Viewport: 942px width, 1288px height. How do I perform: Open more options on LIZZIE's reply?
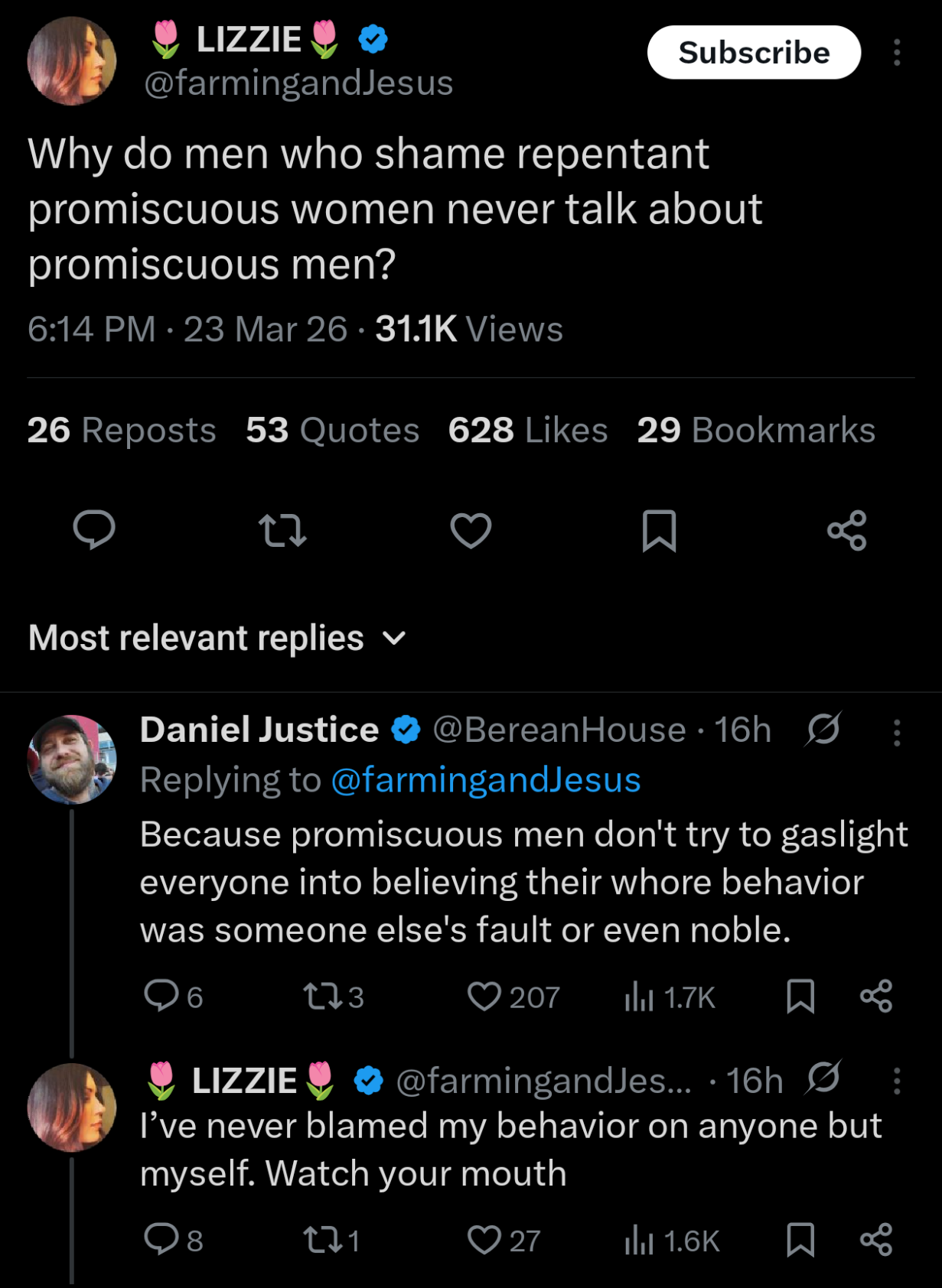click(897, 1080)
